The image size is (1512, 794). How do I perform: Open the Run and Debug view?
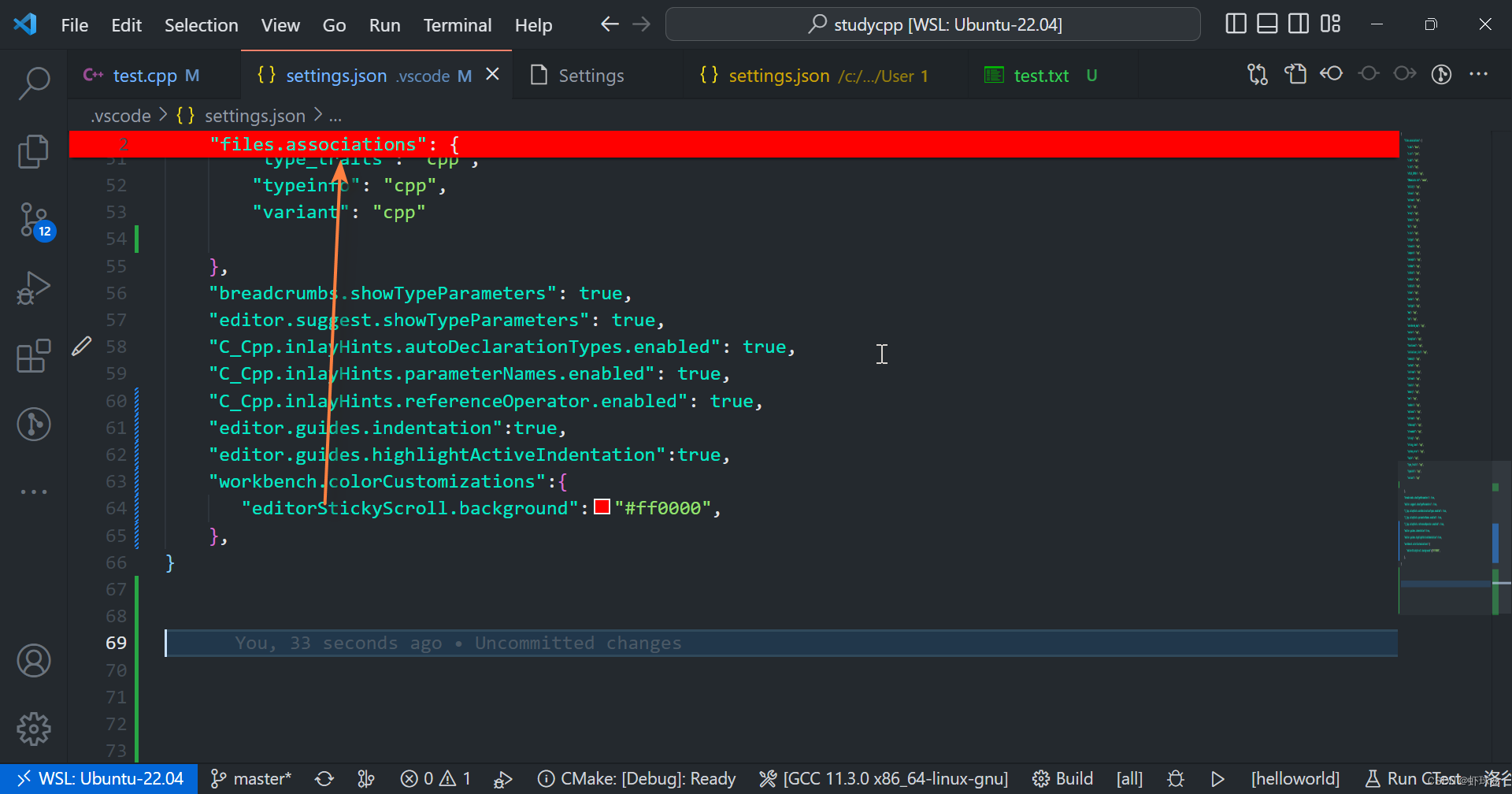pyautogui.click(x=34, y=288)
